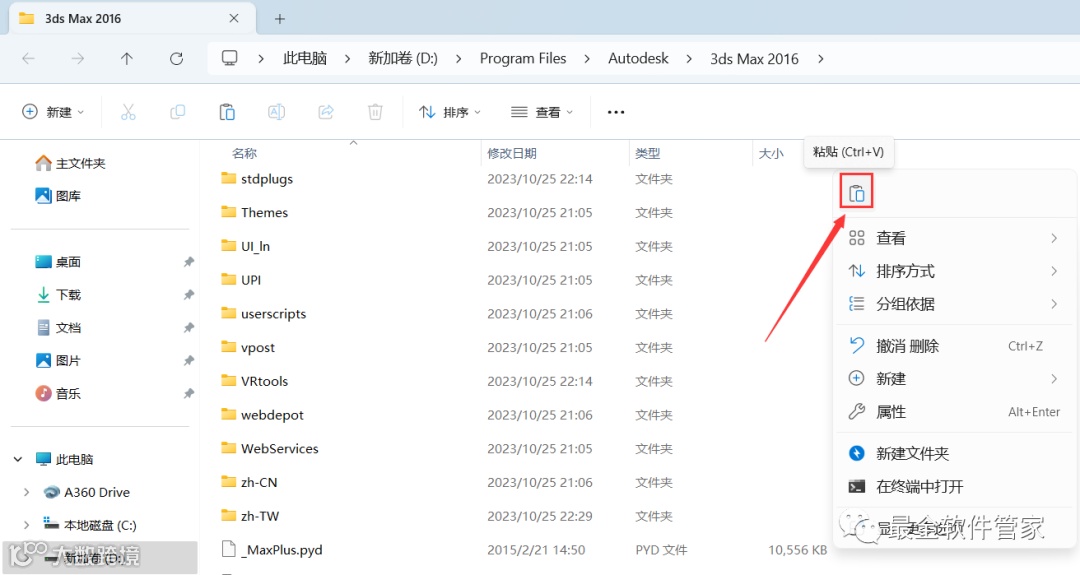
Task: Open 文档 quick access item
Action: coord(58,328)
